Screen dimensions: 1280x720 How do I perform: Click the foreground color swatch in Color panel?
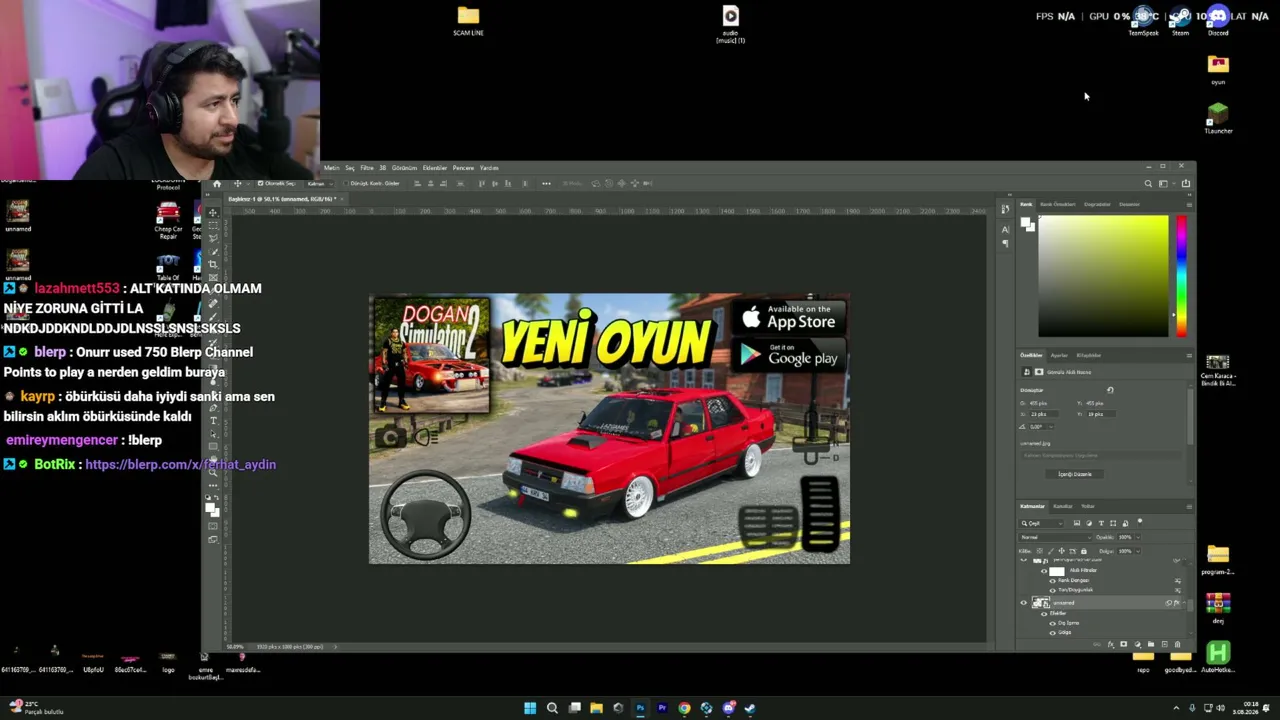(x=1025, y=223)
